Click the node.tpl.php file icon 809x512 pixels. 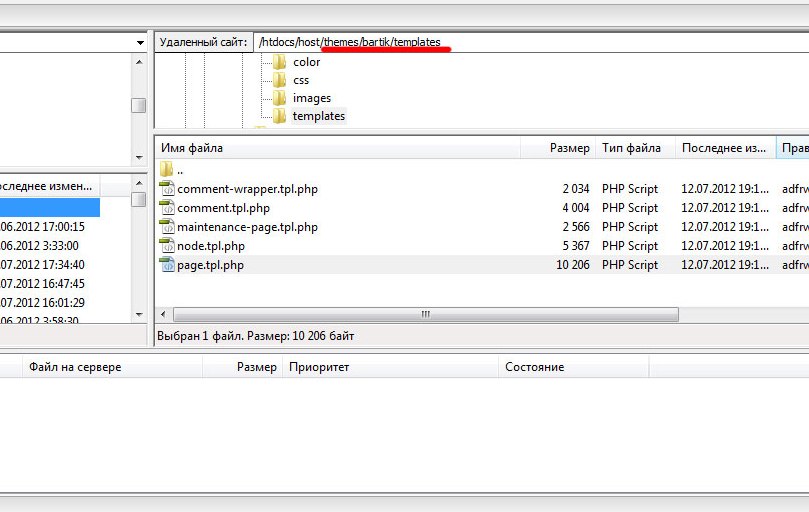pos(167,246)
